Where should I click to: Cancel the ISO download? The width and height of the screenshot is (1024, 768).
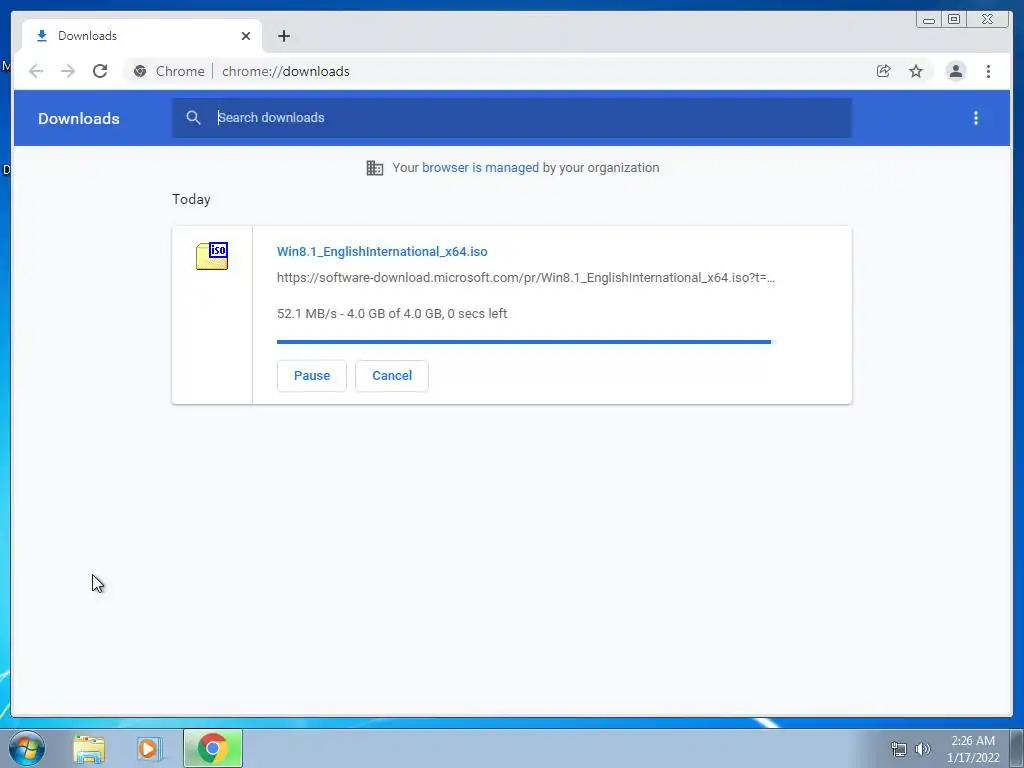coord(392,376)
